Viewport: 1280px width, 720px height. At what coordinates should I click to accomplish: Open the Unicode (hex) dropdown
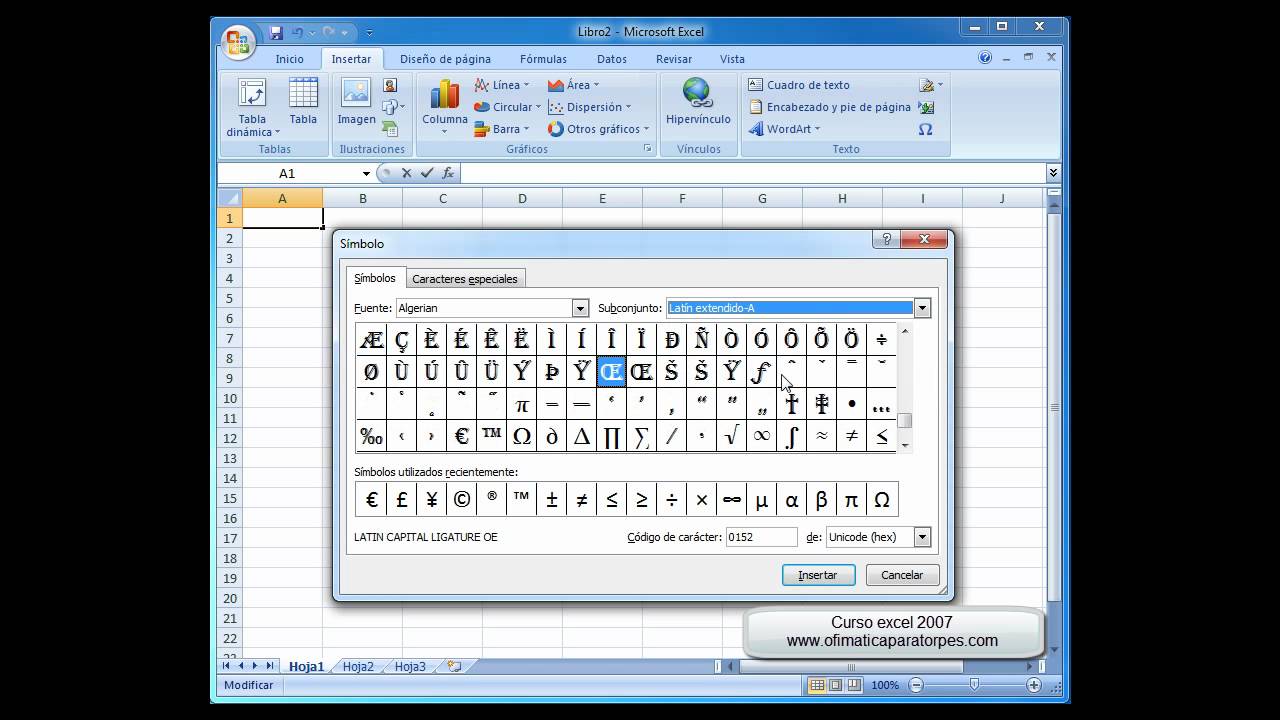(922, 537)
